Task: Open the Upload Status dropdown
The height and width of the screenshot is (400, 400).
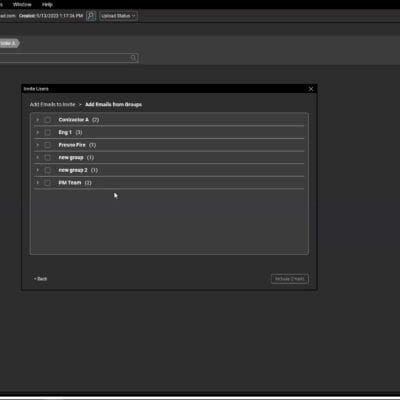Action: click(118, 16)
